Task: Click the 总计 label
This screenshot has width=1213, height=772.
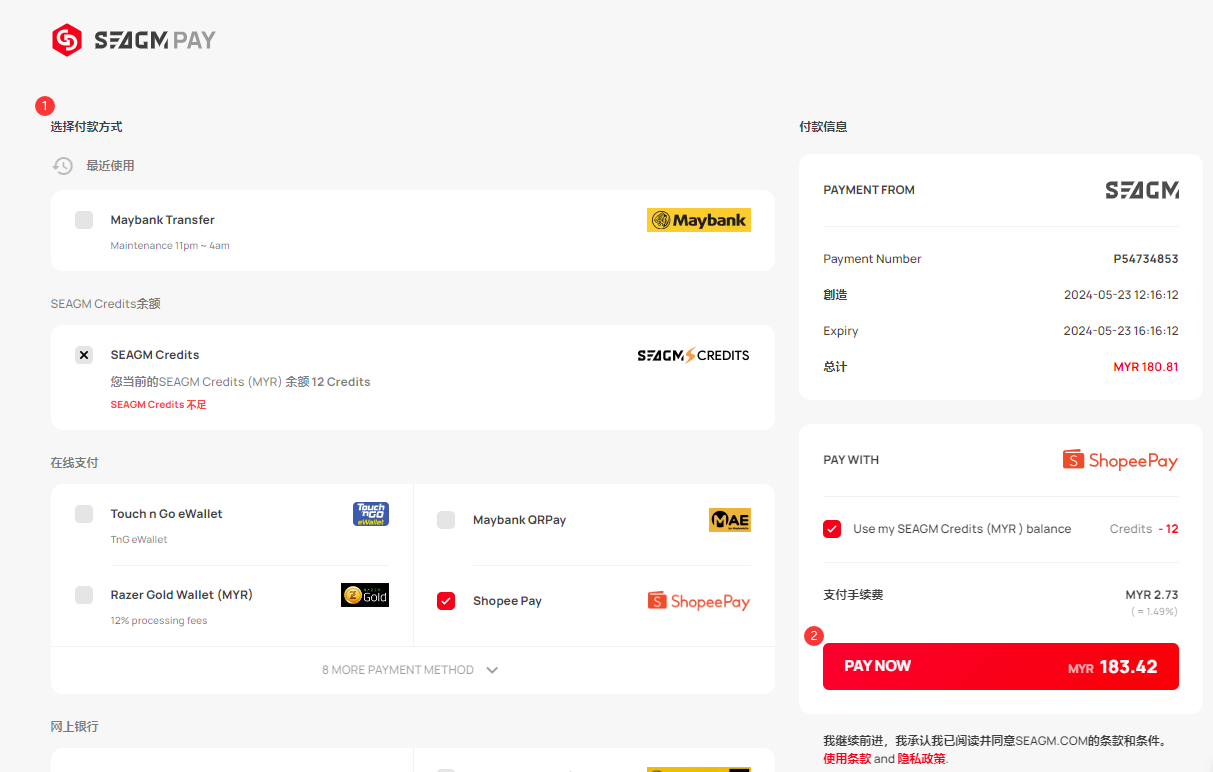Action: click(x=835, y=367)
